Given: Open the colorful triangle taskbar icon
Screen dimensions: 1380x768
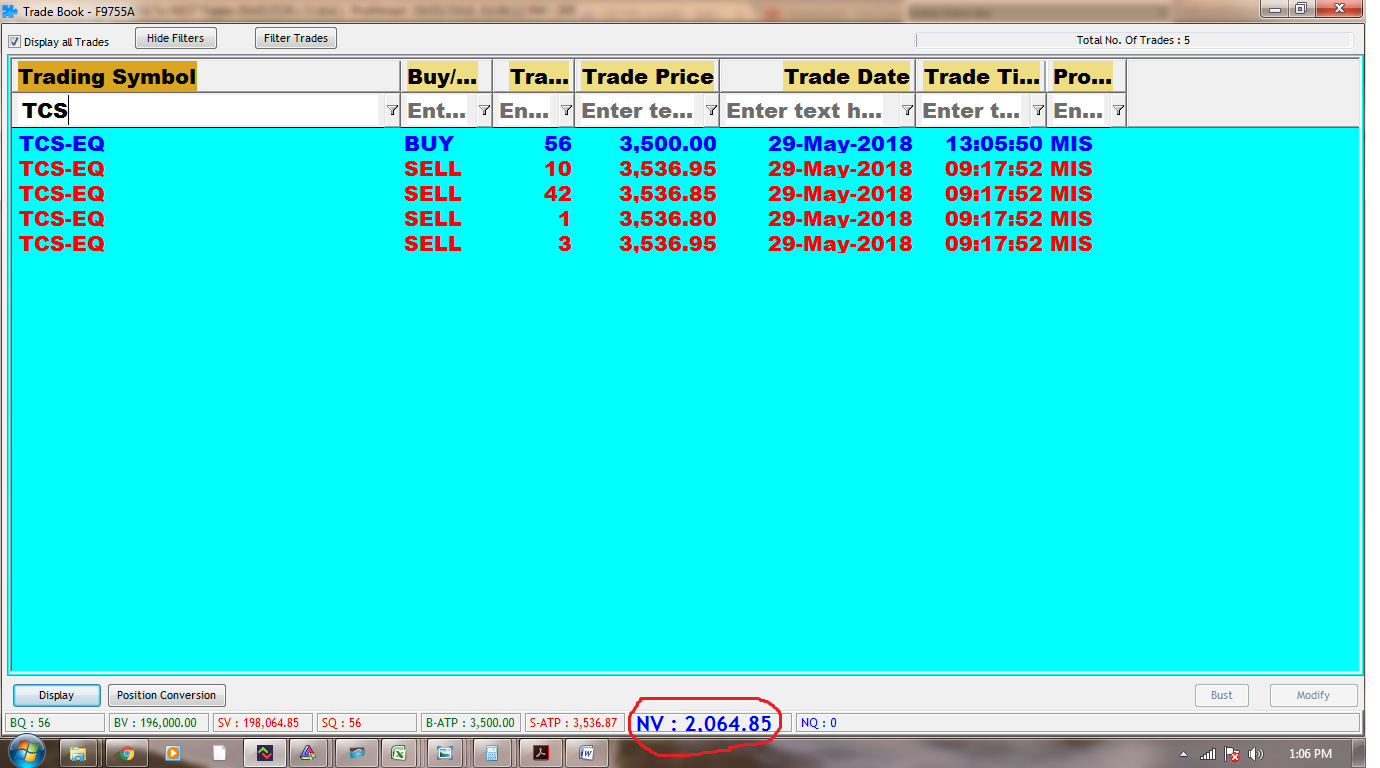Looking at the screenshot, I should 308,753.
